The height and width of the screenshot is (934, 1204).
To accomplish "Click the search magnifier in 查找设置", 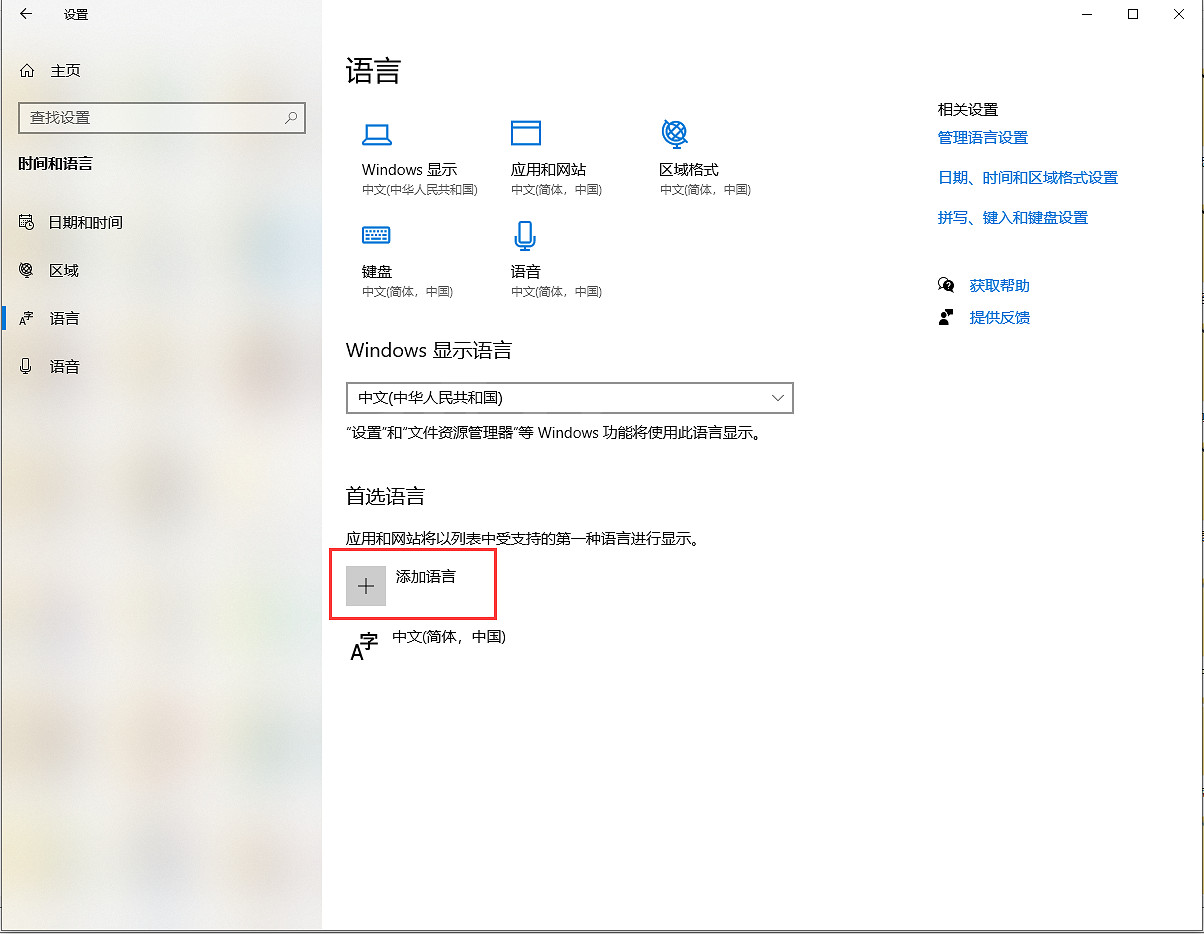I will coord(291,117).
